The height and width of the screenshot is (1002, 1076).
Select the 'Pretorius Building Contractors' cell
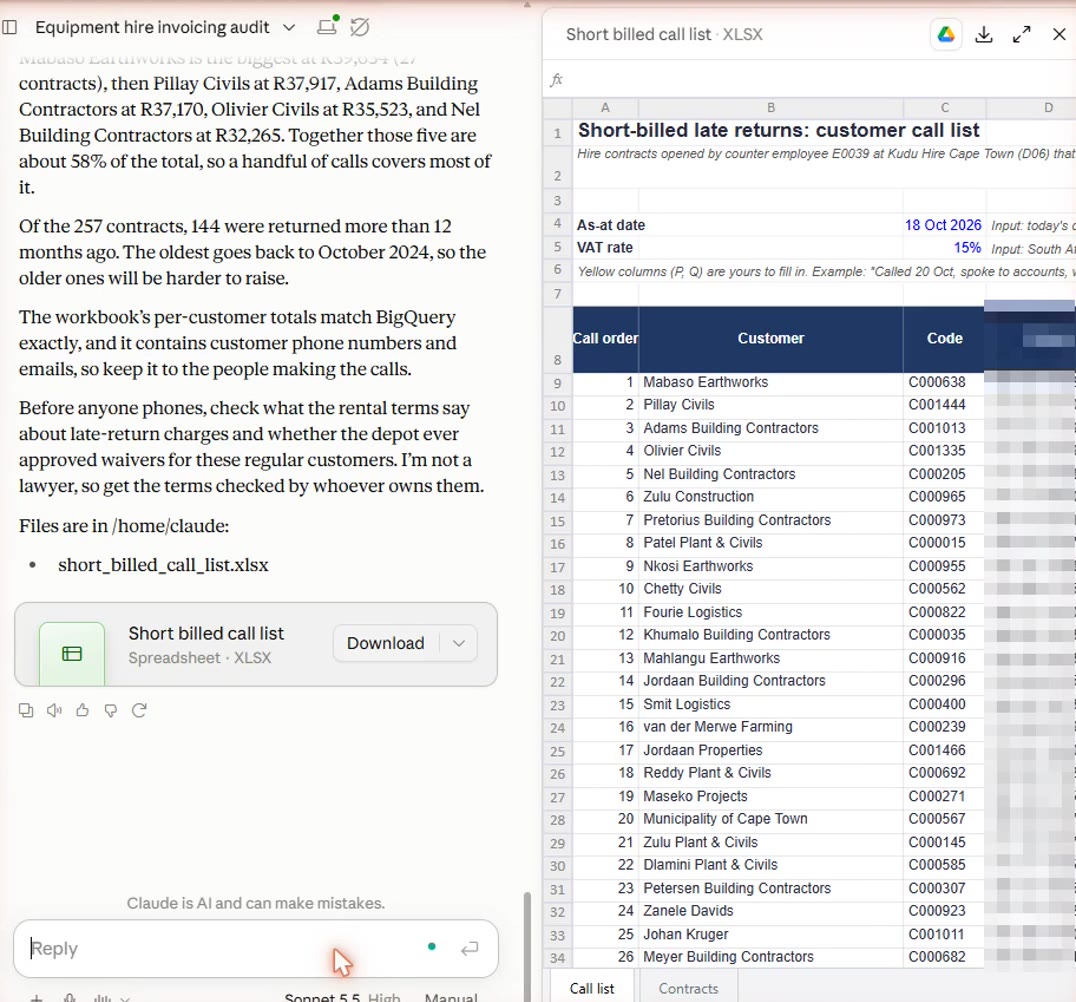click(771, 520)
